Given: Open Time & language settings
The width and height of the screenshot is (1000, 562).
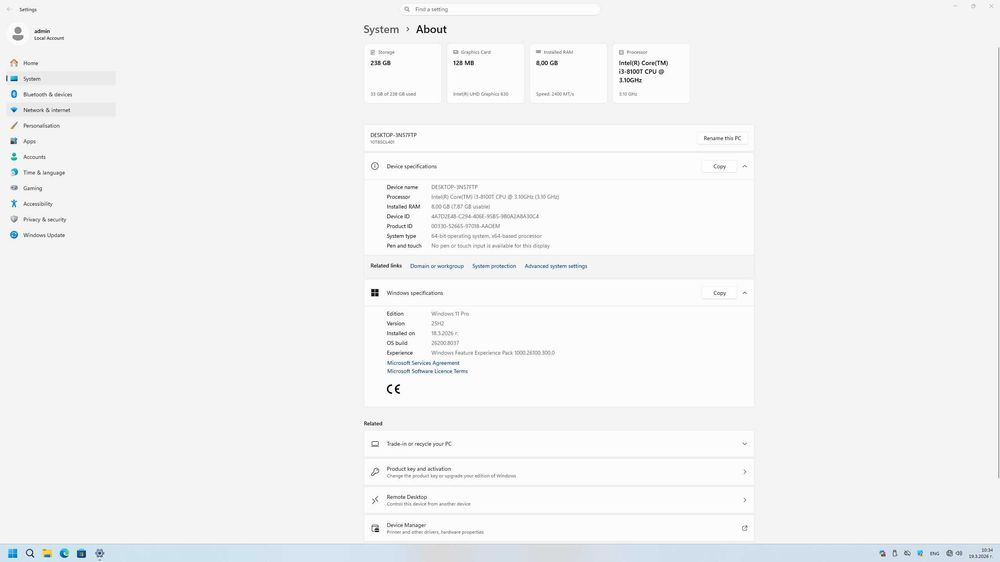Looking at the screenshot, I should tap(61, 172).
